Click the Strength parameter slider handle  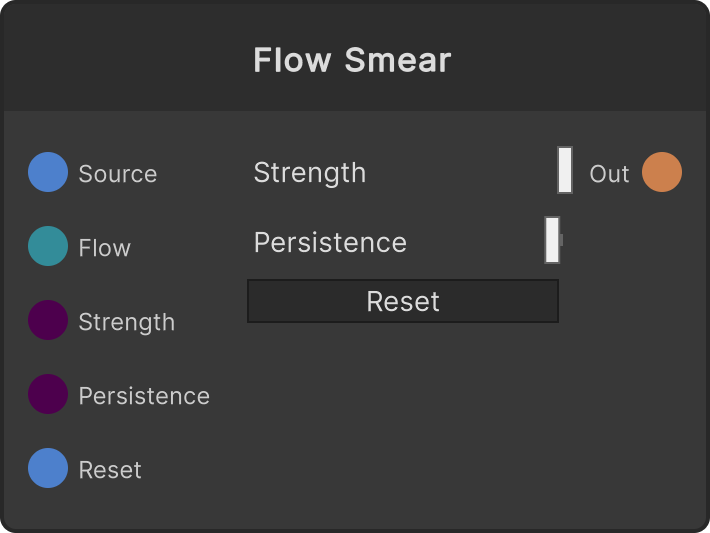pos(565,170)
